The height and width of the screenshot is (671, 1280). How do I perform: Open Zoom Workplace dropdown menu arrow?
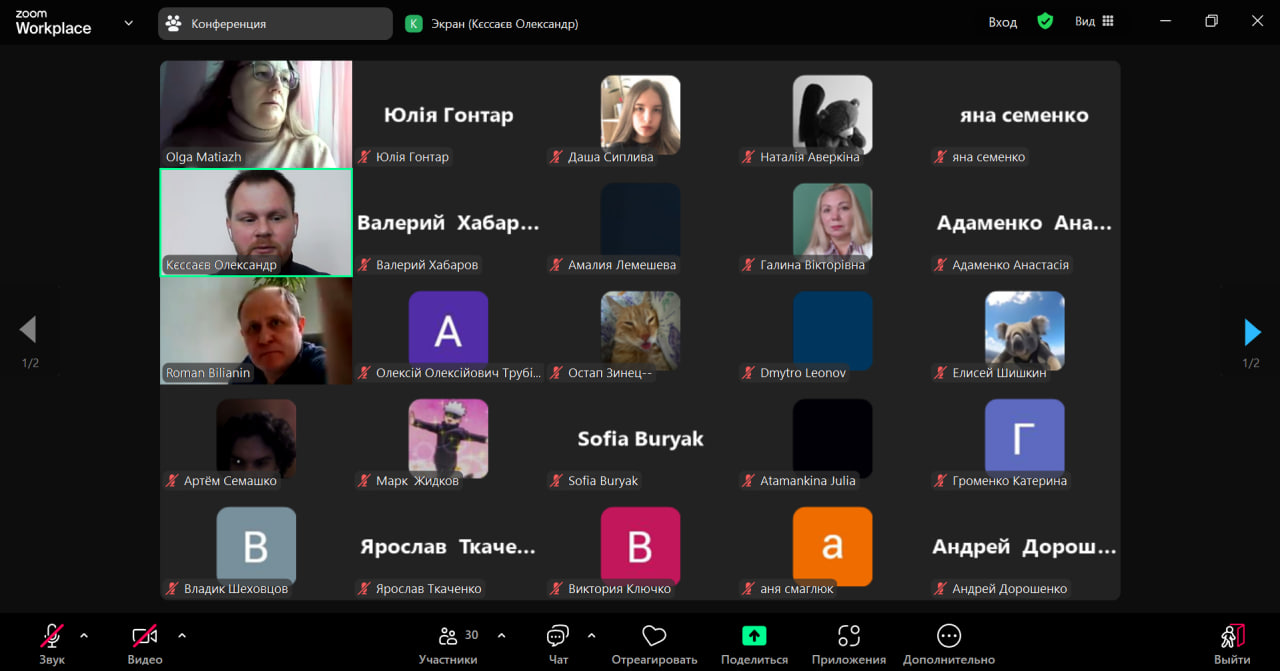(128, 23)
